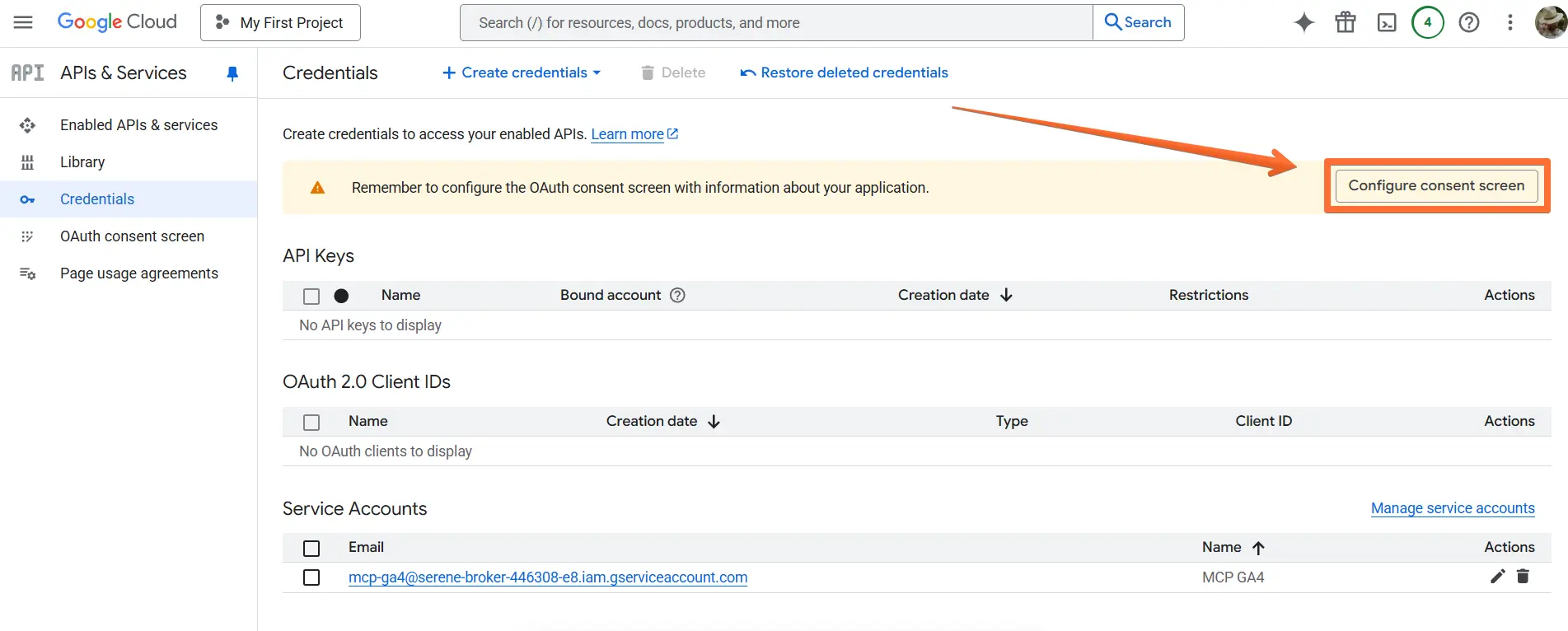Viewport: 1568px width, 631px height.
Task: Click the Credentials key icon
Action: (27, 199)
